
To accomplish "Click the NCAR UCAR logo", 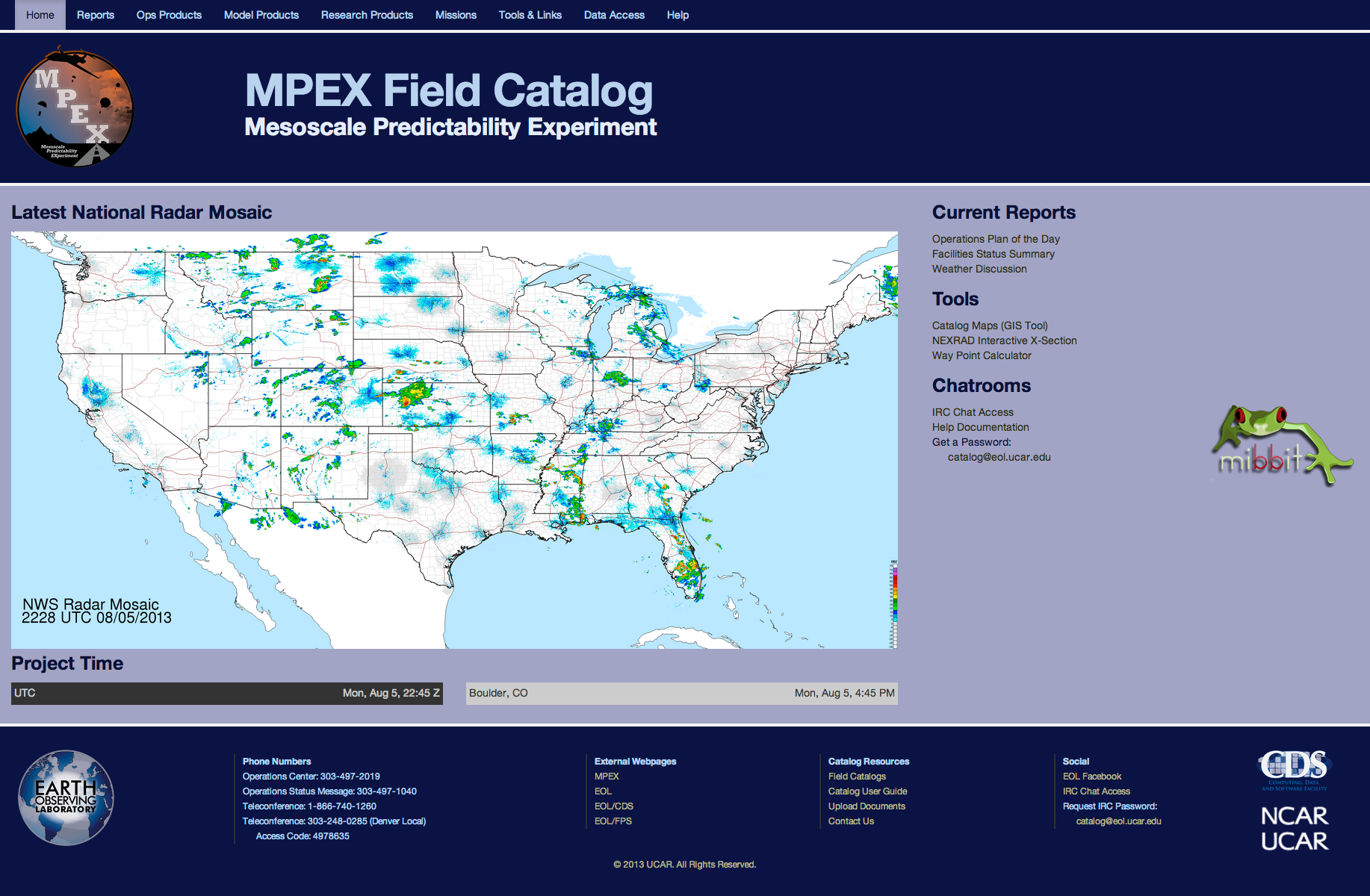I will tap(1294, 828).
